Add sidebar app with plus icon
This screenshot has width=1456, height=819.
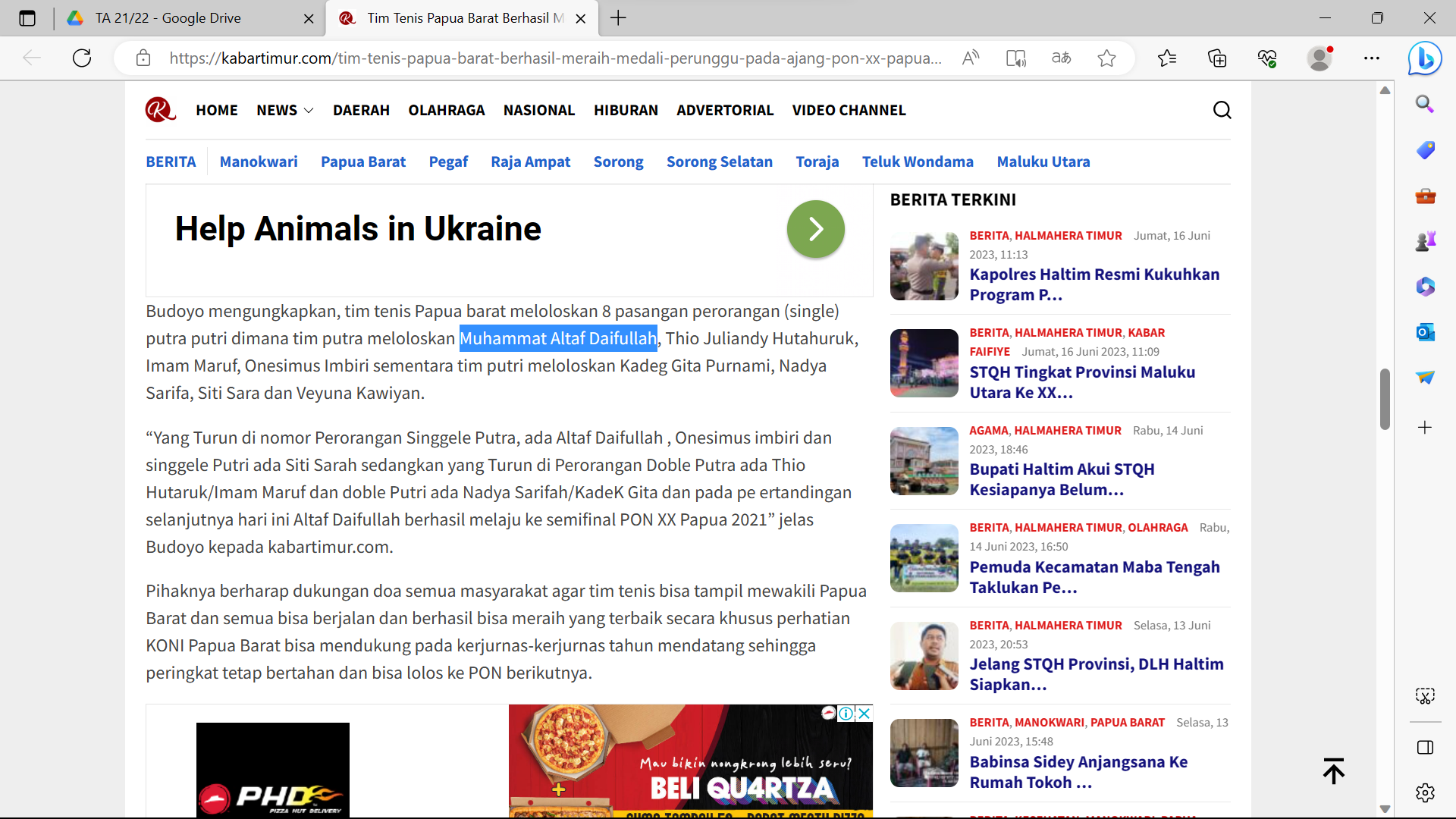pyautogui.click(x=1425, y=428)
